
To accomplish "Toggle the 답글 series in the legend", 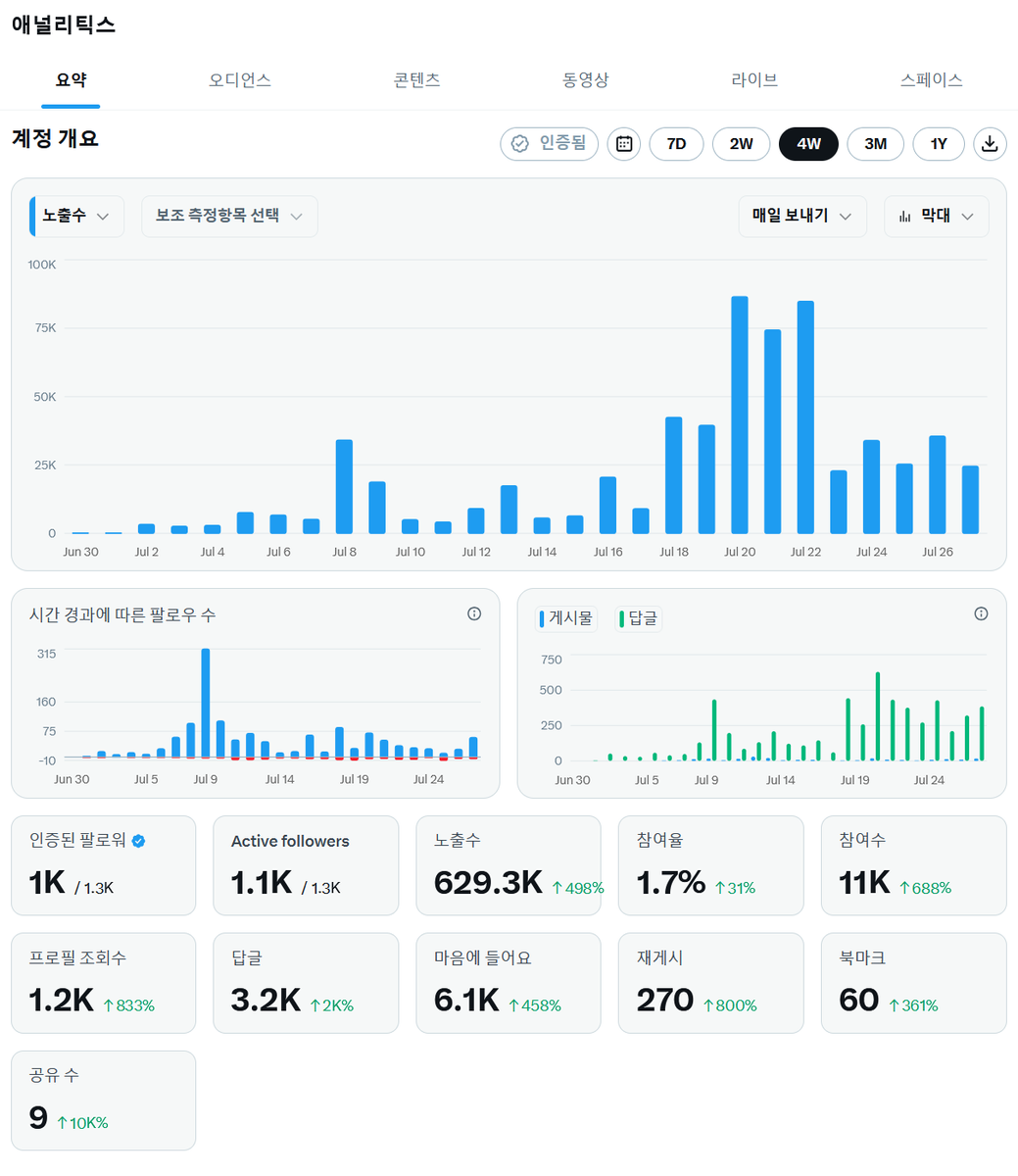I will click(639, 618).
